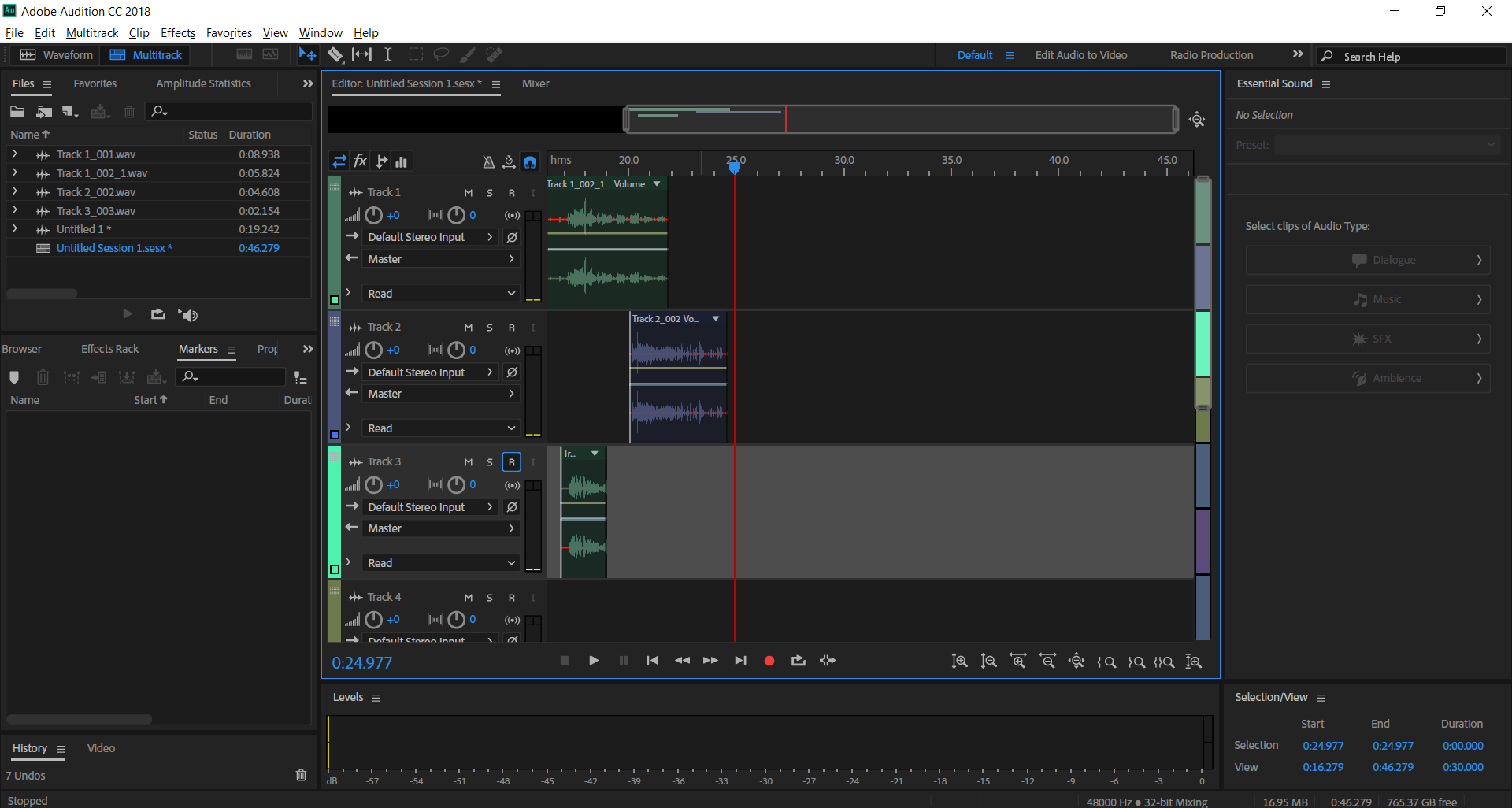1512x808 pixels.
Task: Select the Lasso selection tool
Action: point(441,54)
